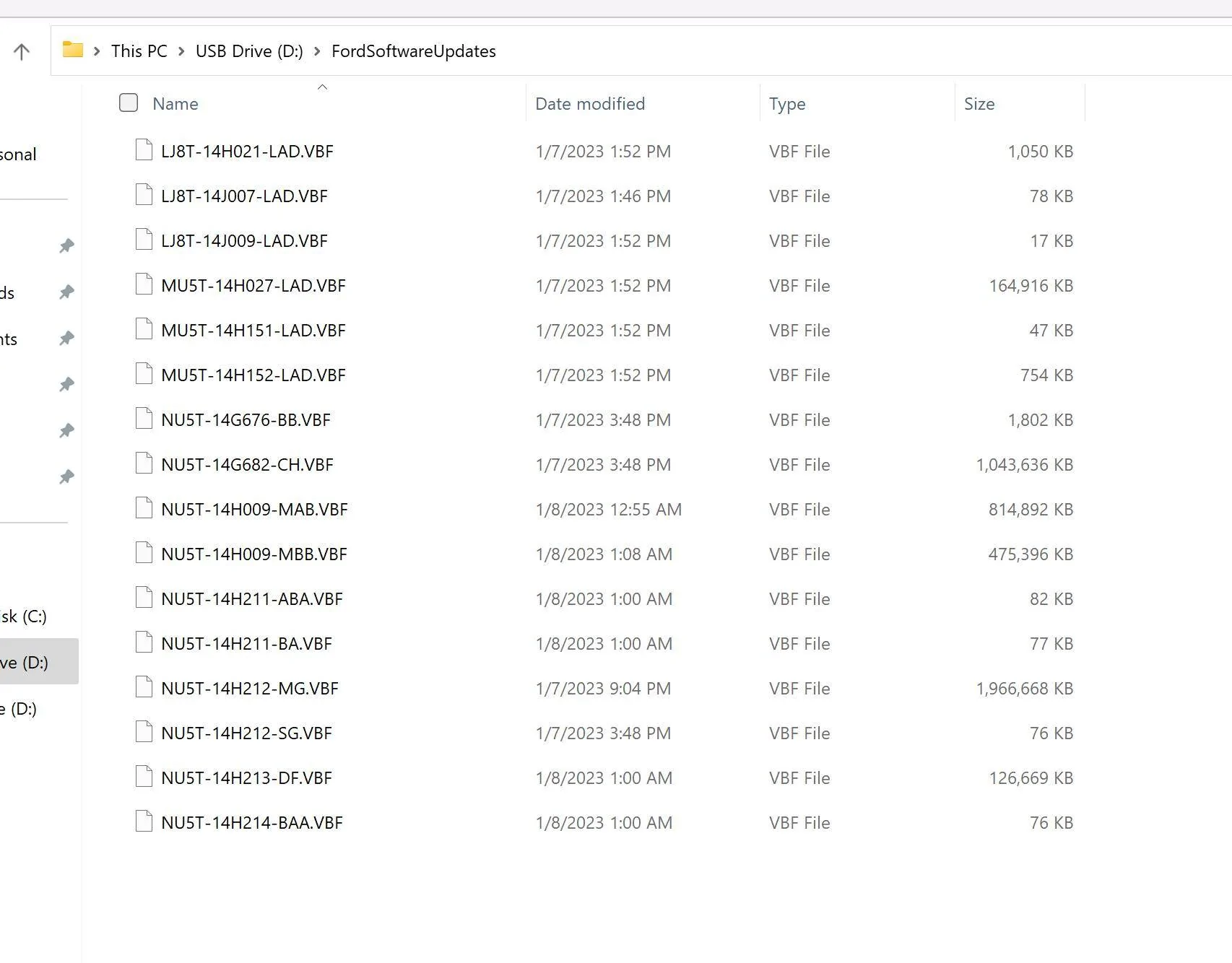Select file NU5T-14H009-MAB.VBF
The height and width of the screenshot is (963, 1232).
tap(254, 510)
